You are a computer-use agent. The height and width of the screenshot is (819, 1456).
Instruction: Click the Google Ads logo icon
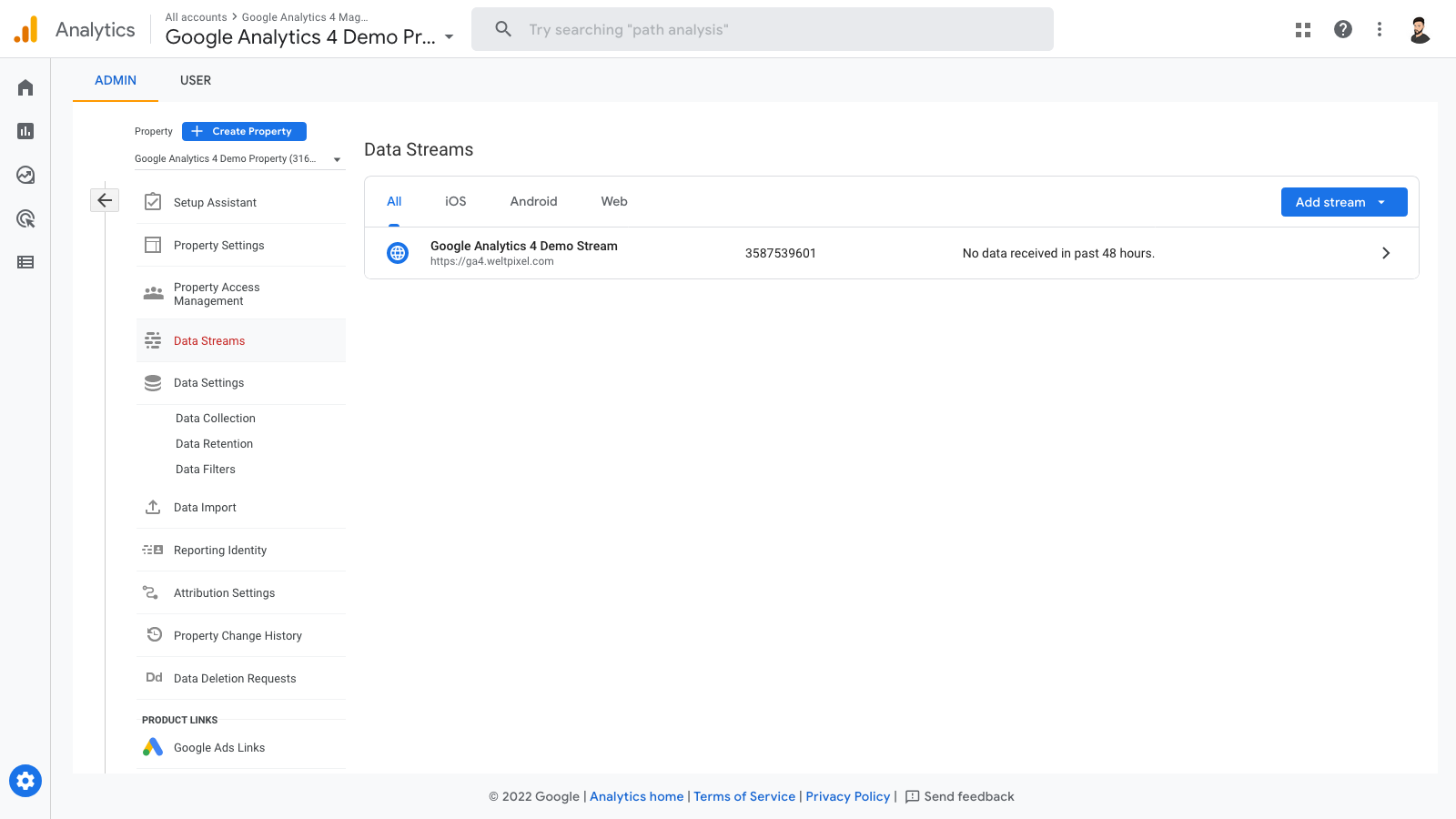coord(153,747)
